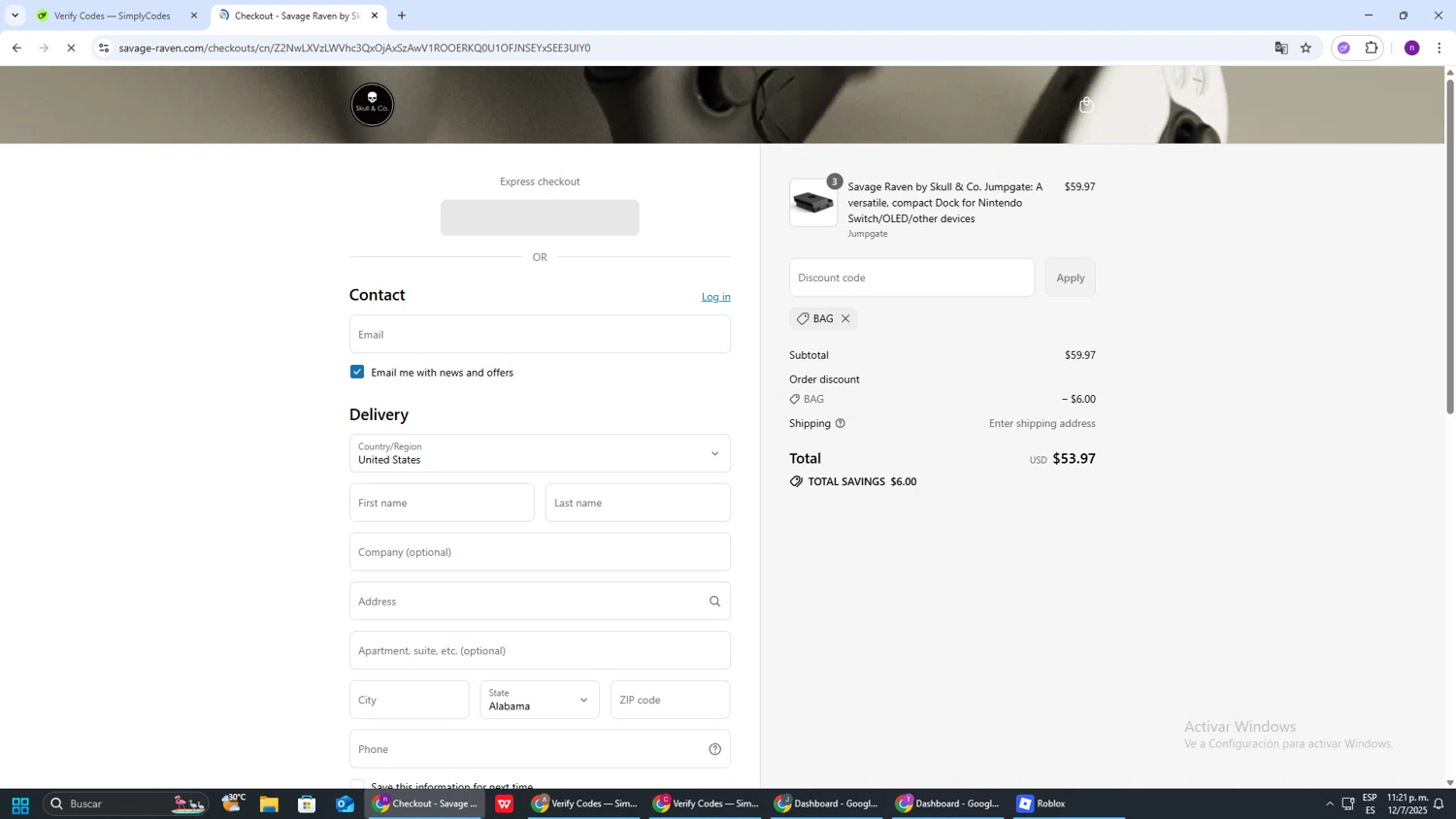Open the Chrome three-dot menu

point(1439,48)
